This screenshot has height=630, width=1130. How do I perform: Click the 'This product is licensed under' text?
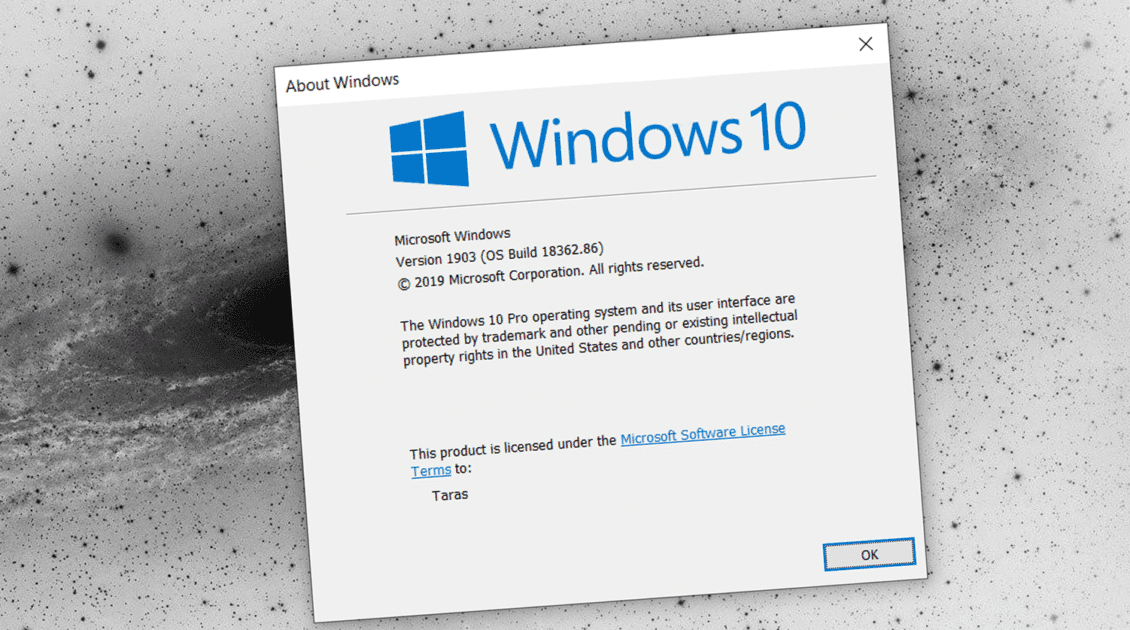513,446
